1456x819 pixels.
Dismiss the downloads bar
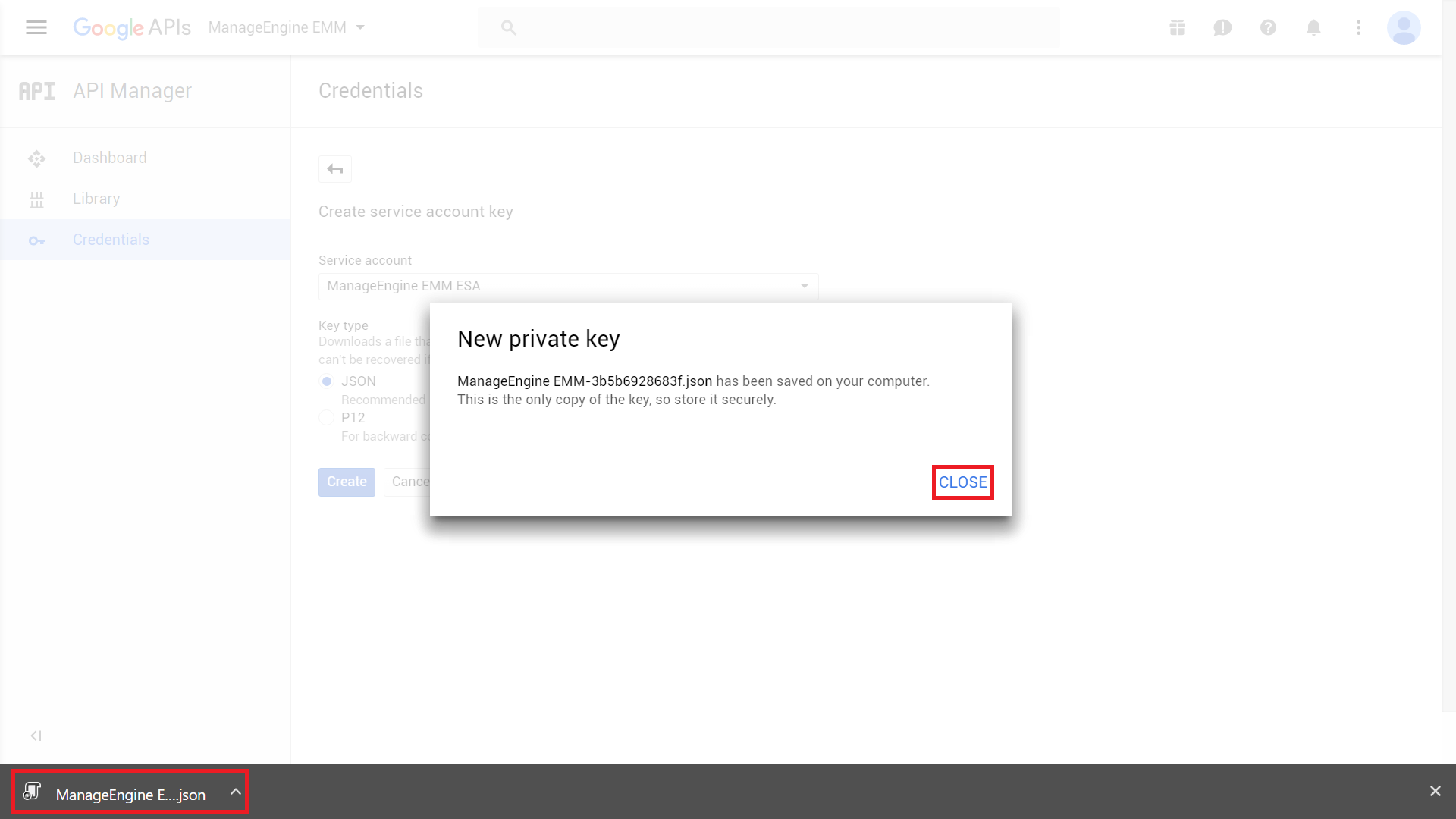click(x=1435, y=791)
